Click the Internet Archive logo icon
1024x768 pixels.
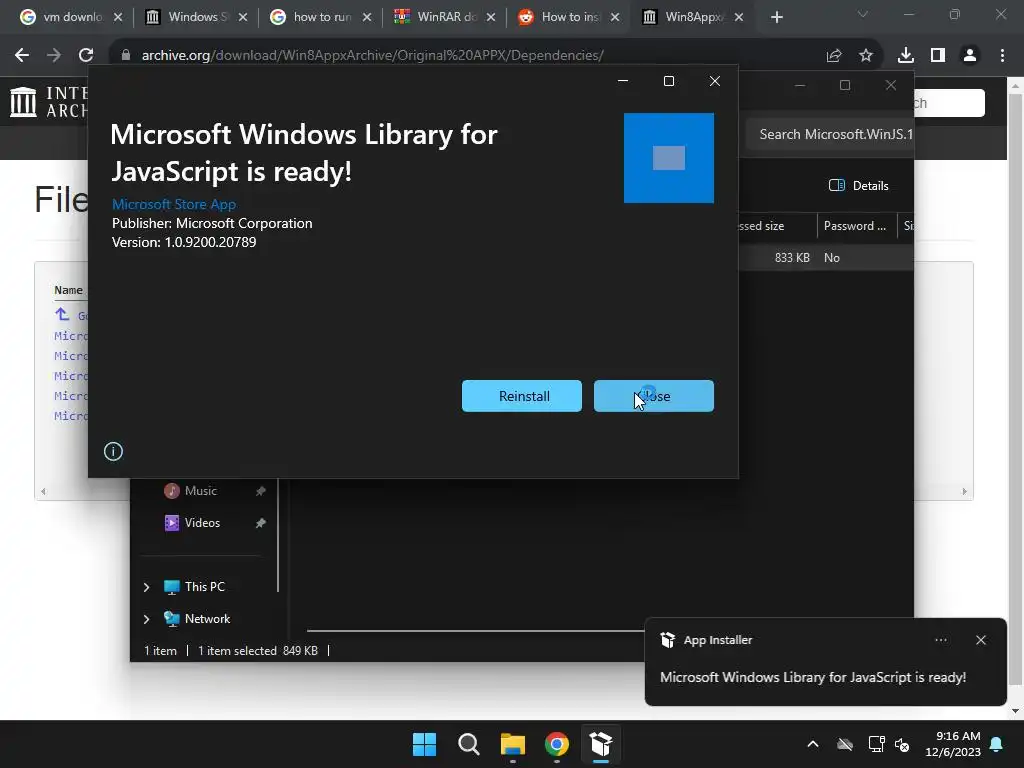[x=24, y=102]
